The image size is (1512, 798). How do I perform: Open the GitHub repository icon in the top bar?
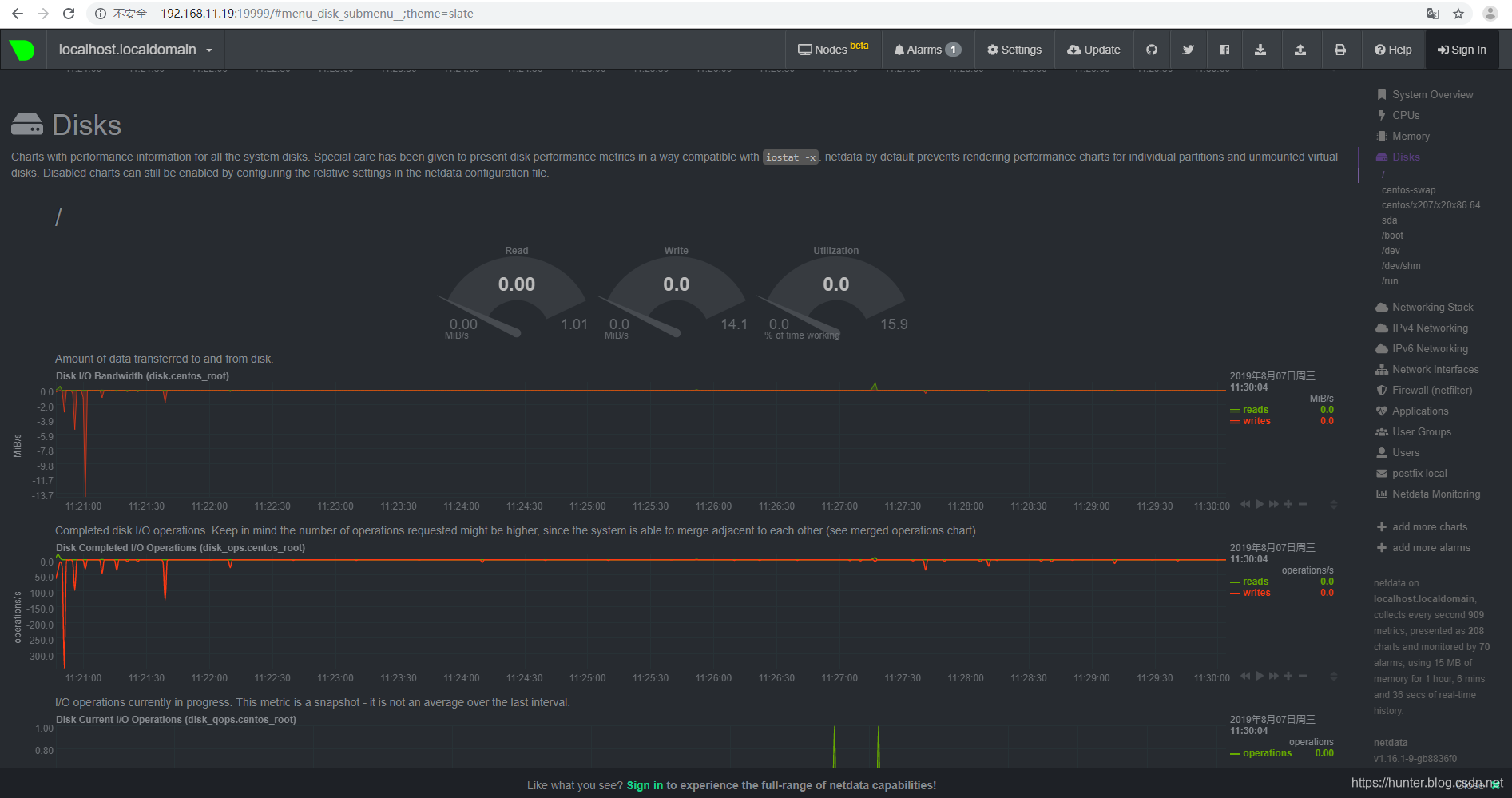click(1152, 49)
